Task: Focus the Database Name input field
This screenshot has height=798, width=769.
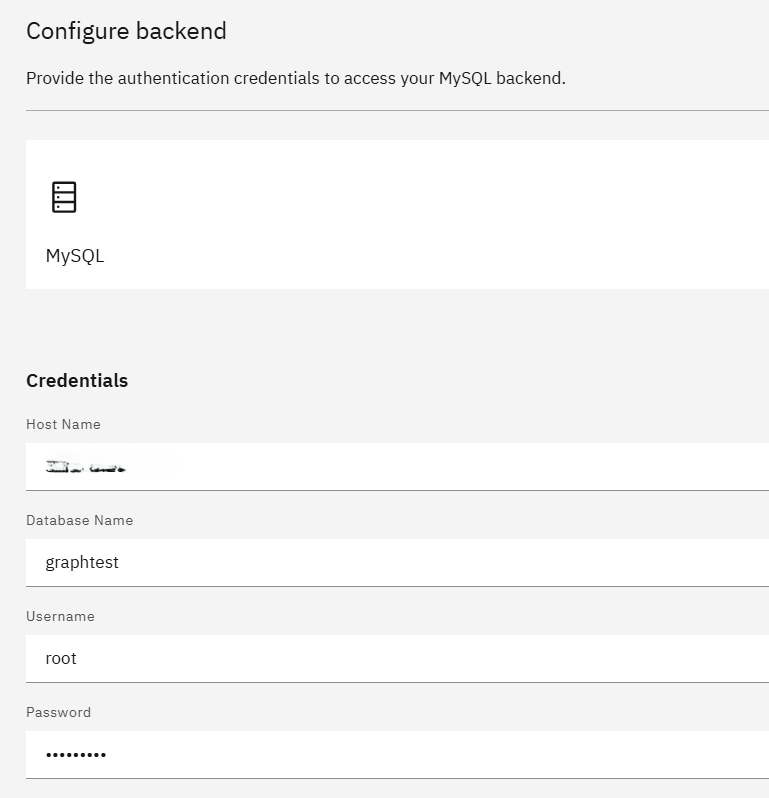Action: [450, 562]
